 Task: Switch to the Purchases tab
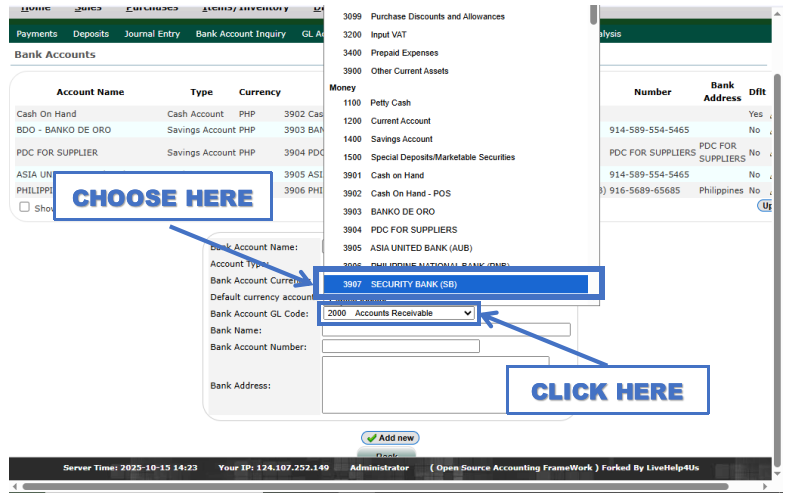coord(152,7)
